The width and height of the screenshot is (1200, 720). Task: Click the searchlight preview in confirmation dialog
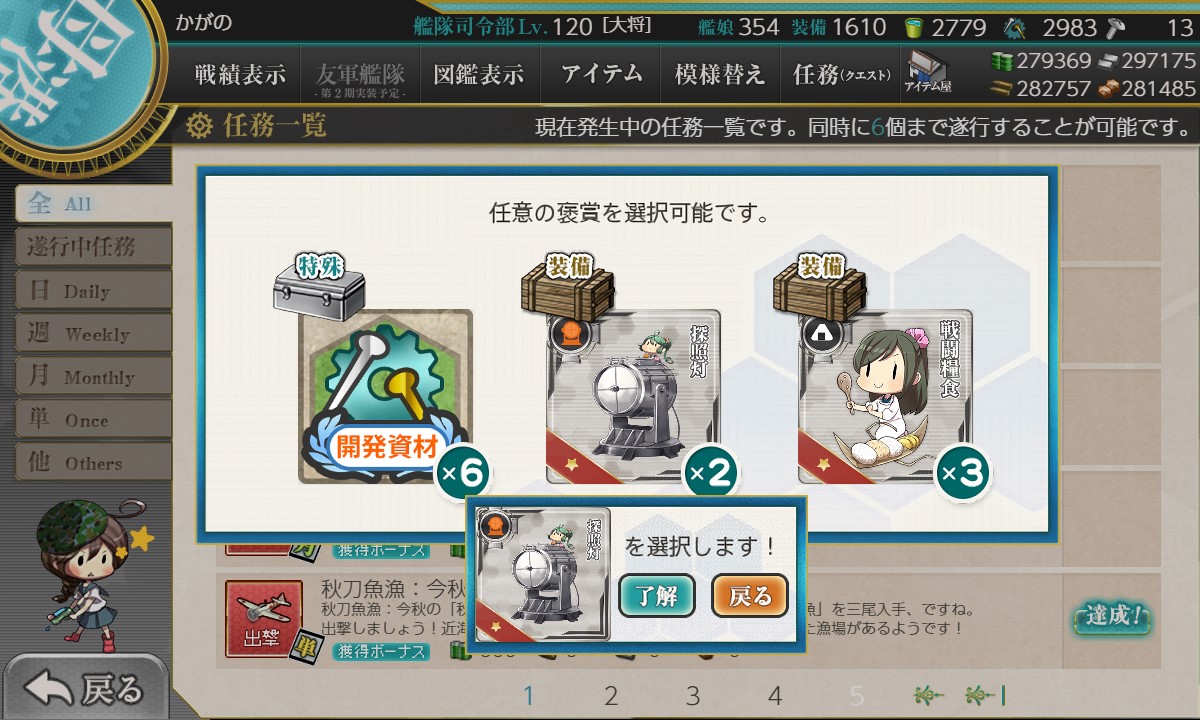[x=543, y=574]
